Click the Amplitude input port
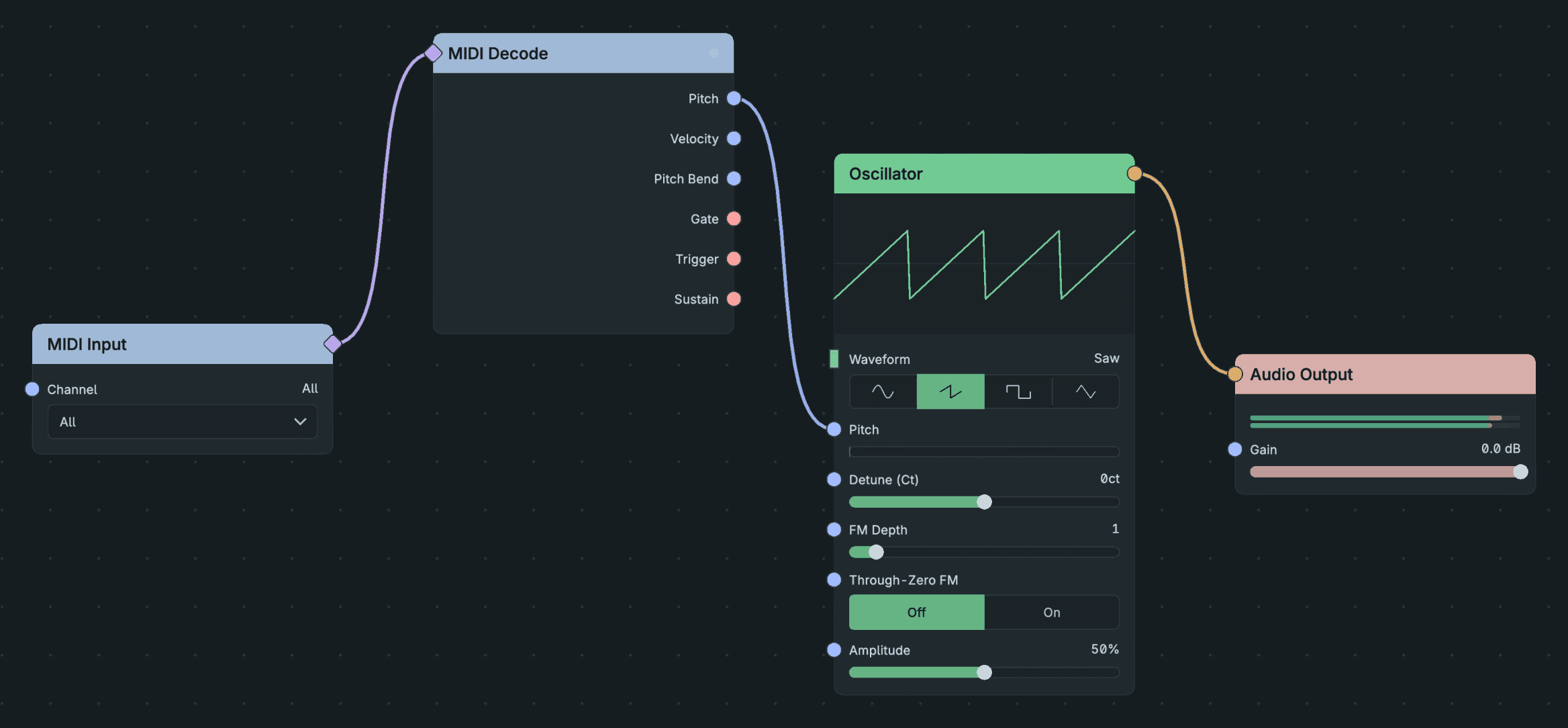Screen dimensions: 1568x728 click(834, 650)
